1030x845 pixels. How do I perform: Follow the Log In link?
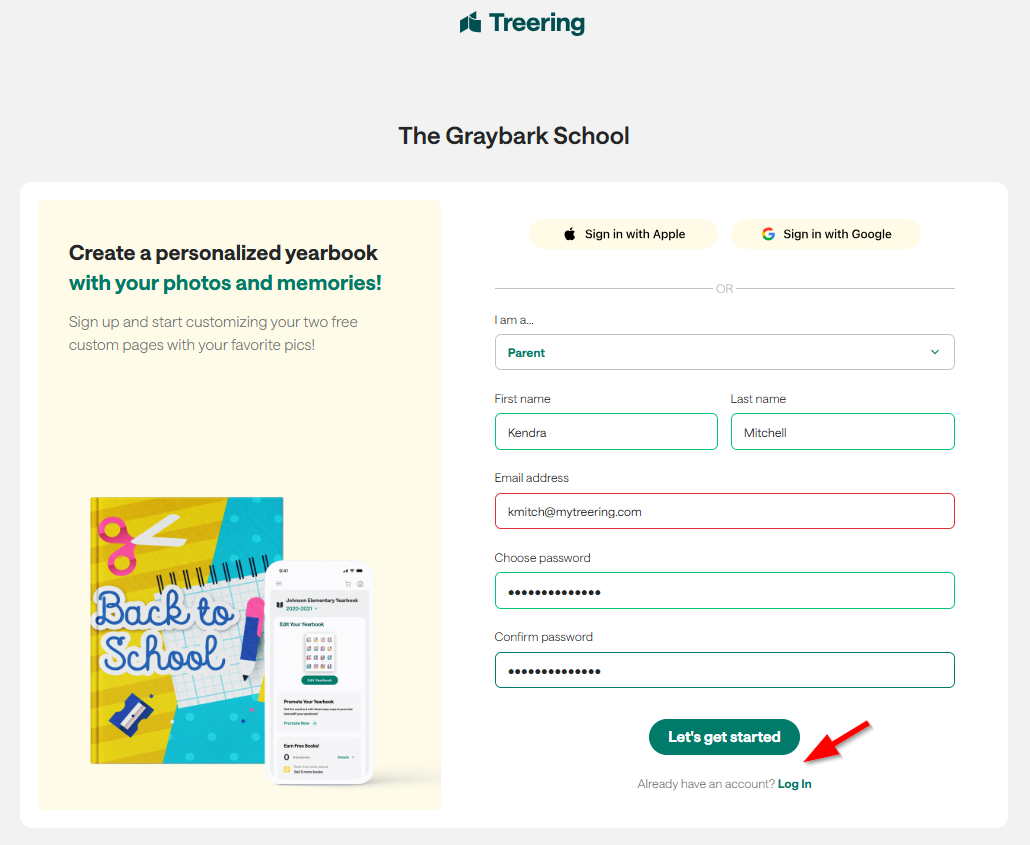click(x=795, y=784)
